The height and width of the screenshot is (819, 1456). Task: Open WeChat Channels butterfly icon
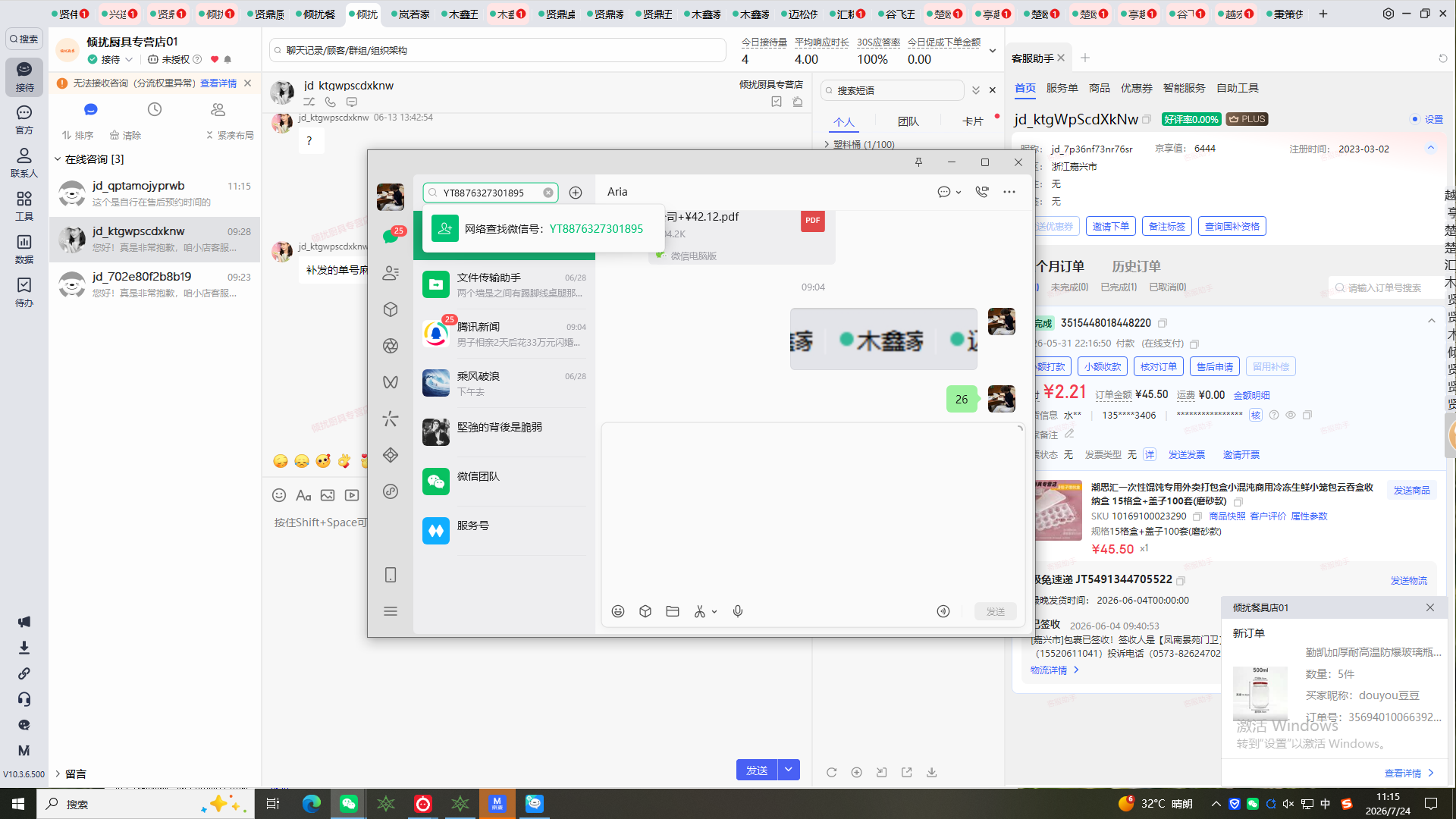click(391, 382)
